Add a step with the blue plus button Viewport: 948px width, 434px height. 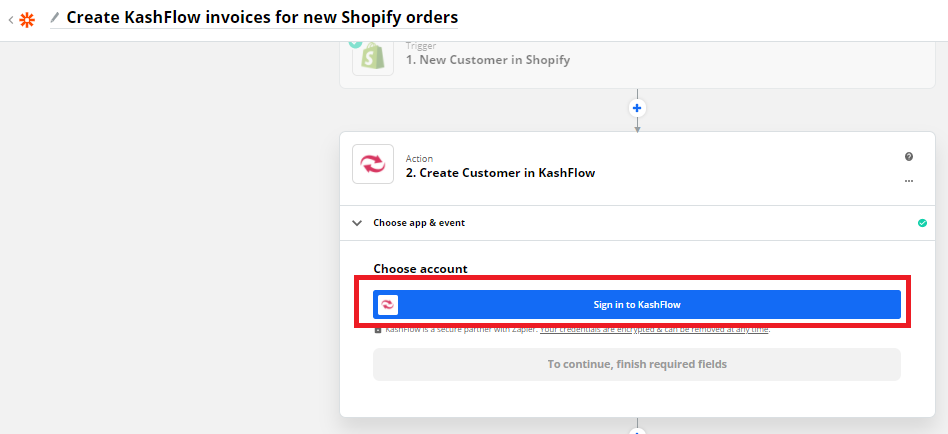[637, 107]
